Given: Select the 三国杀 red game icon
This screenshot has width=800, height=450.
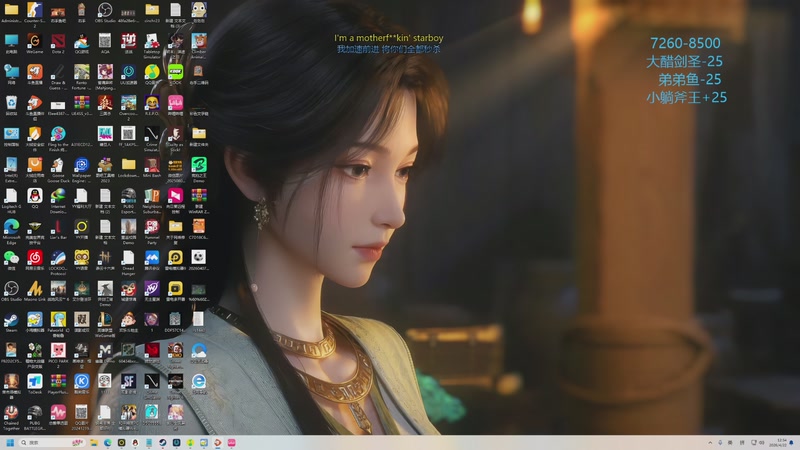Looking at the screenshot, I should pyautogui.click(x=105, y=105).
